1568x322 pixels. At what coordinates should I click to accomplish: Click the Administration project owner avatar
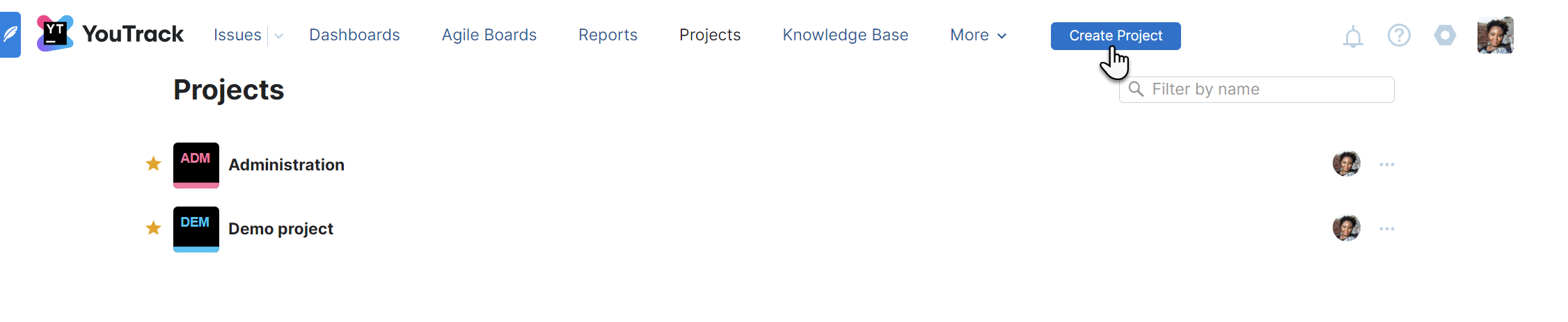[x=1346, y=164]
